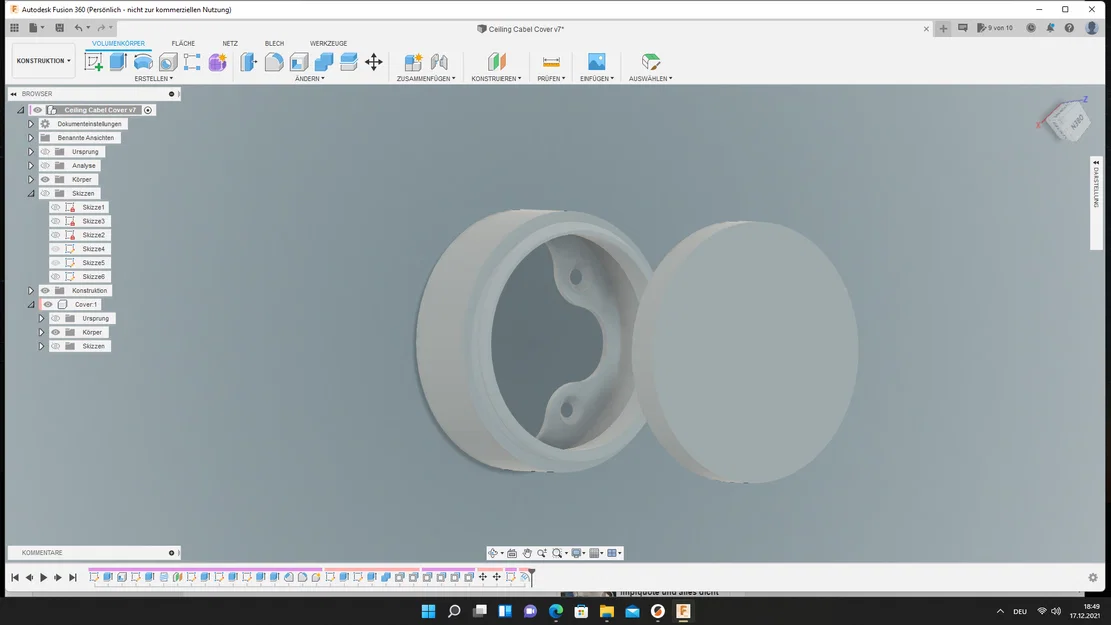Click the Look At tool
1111x625 pixels.
point(512,553)
